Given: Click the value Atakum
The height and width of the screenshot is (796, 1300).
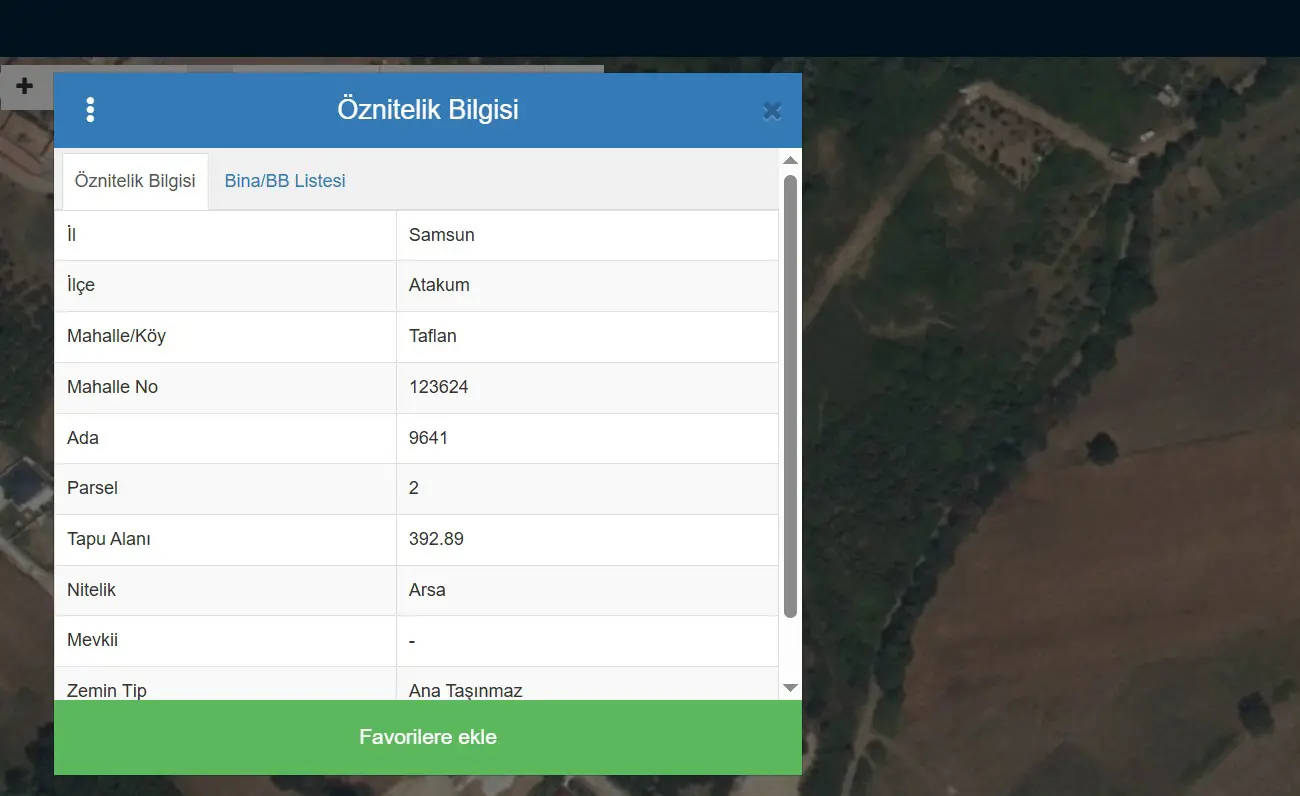Looking at the screenshot, I should pos(439,285).
